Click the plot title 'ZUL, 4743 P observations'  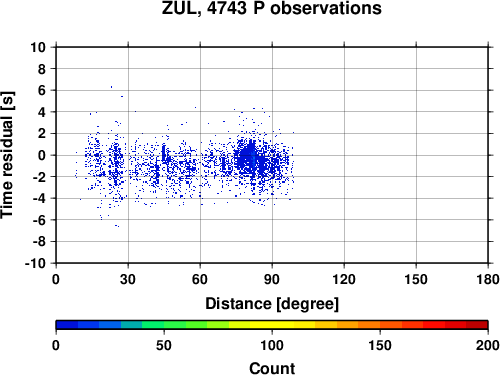[x=272, y=8]
